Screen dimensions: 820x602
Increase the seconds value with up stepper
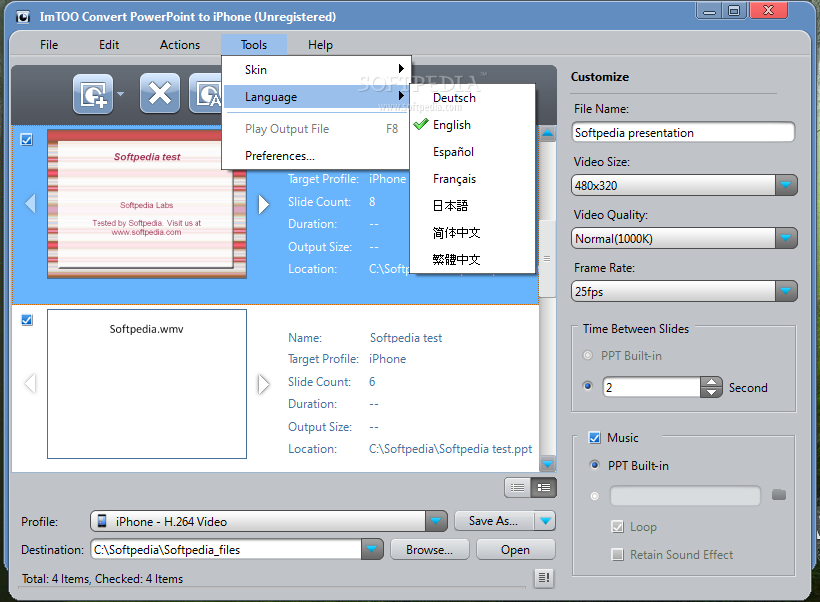[x=711, y=382]
